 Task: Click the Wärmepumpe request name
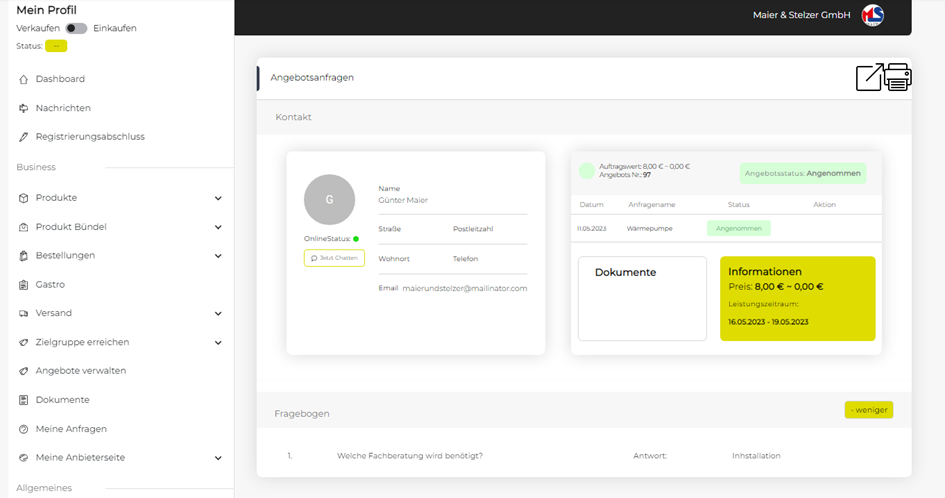[x=650, y=229]
